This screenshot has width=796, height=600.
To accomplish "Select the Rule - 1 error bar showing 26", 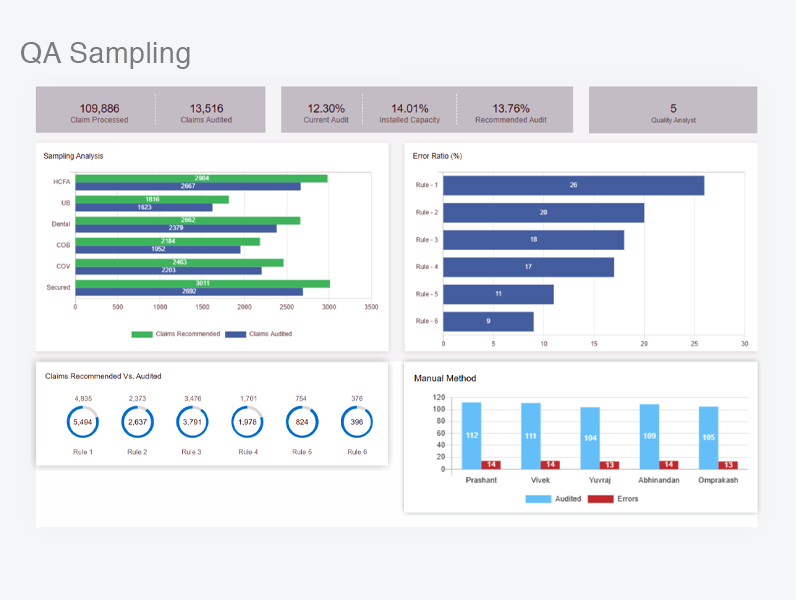I will coord(574,185).
